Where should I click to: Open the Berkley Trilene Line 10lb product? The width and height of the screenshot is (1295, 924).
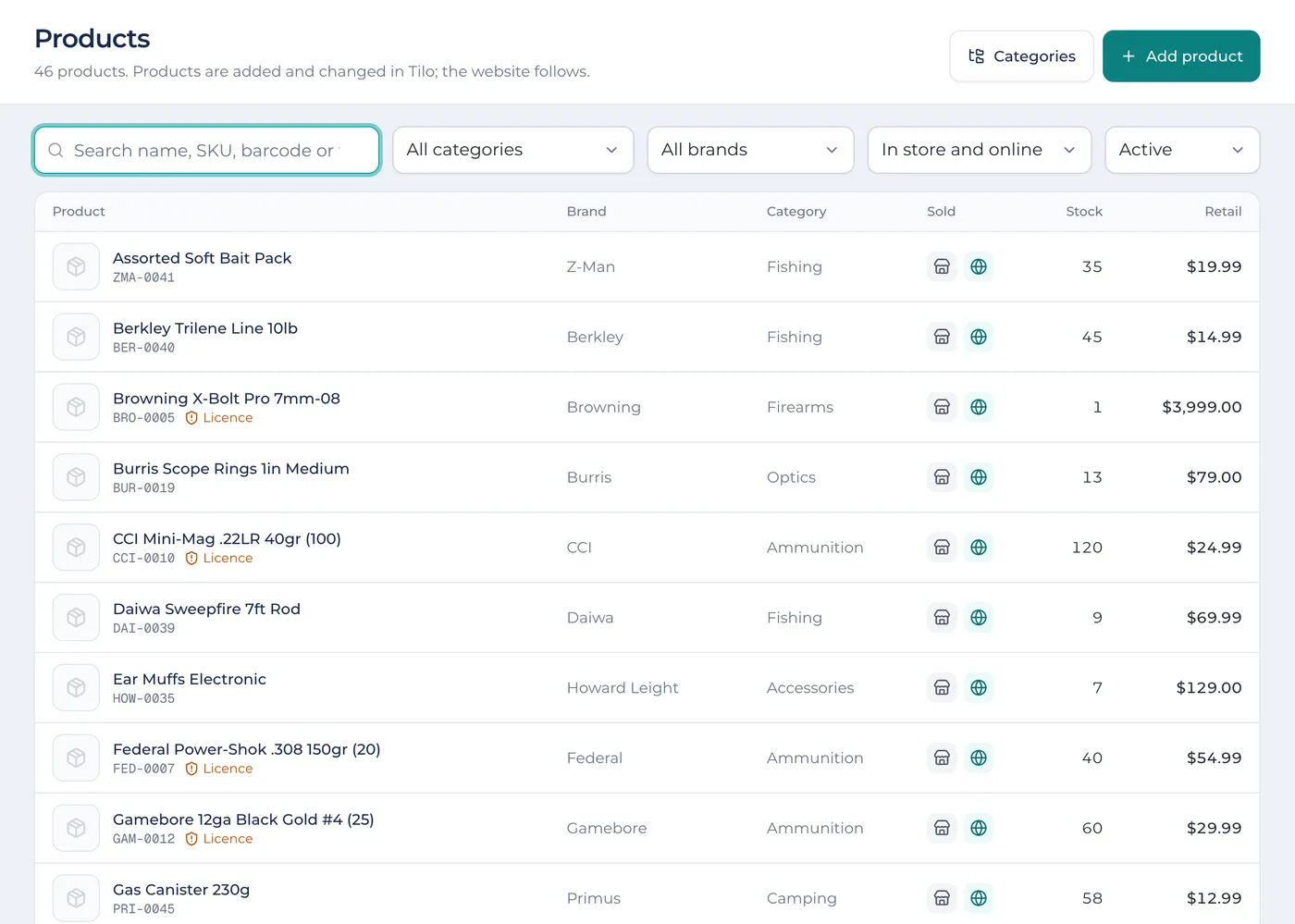[x=205, y=328]
